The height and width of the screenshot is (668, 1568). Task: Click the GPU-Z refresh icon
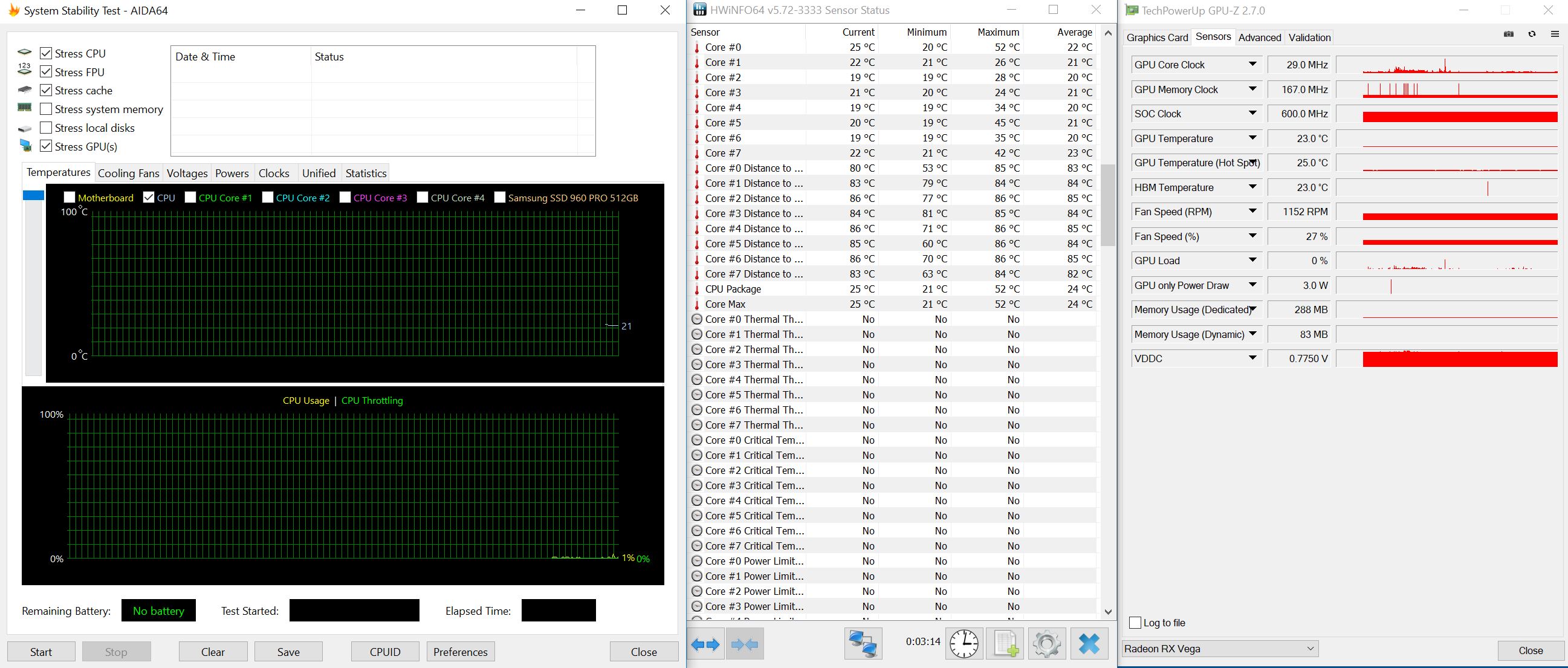[1532, 34]
